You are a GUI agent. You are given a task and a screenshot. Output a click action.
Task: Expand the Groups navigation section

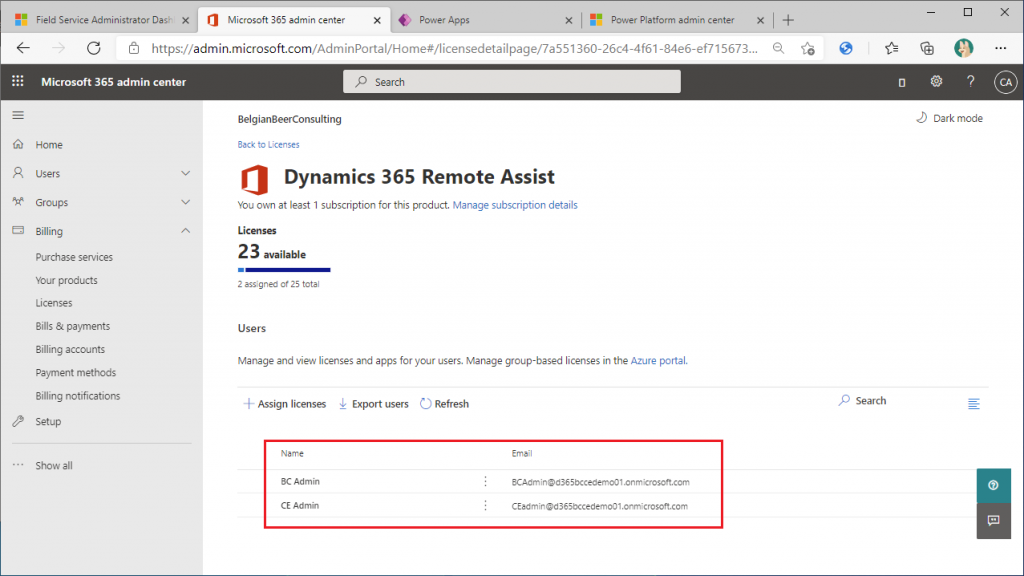click(x=185, y=202)
